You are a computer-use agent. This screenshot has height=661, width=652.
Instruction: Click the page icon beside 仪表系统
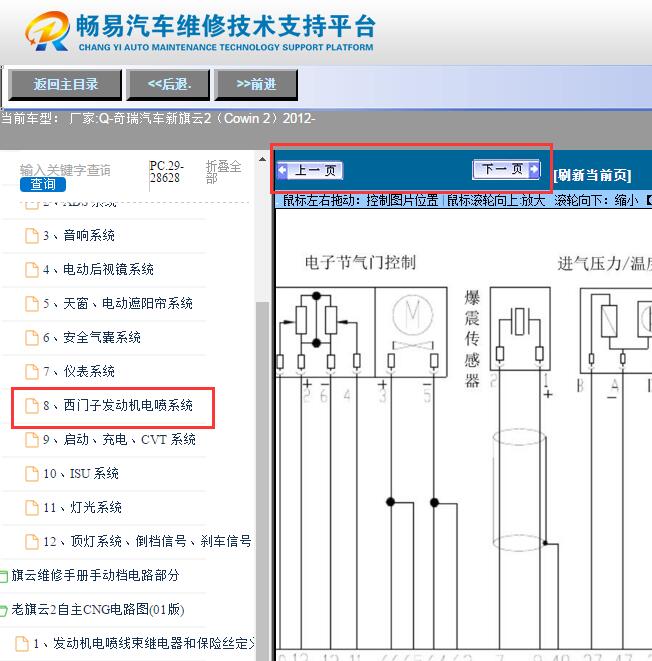(x=32, y=372)
